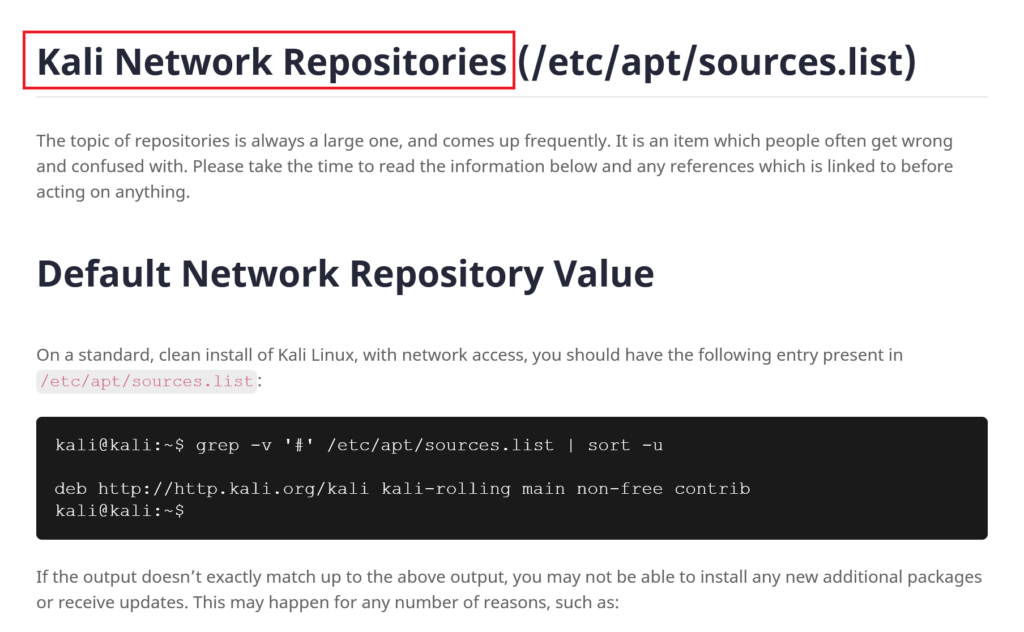Click the pink inline code '/etc/apt/sources.list'
The image size is (1024, 632).
coord(146,381)
